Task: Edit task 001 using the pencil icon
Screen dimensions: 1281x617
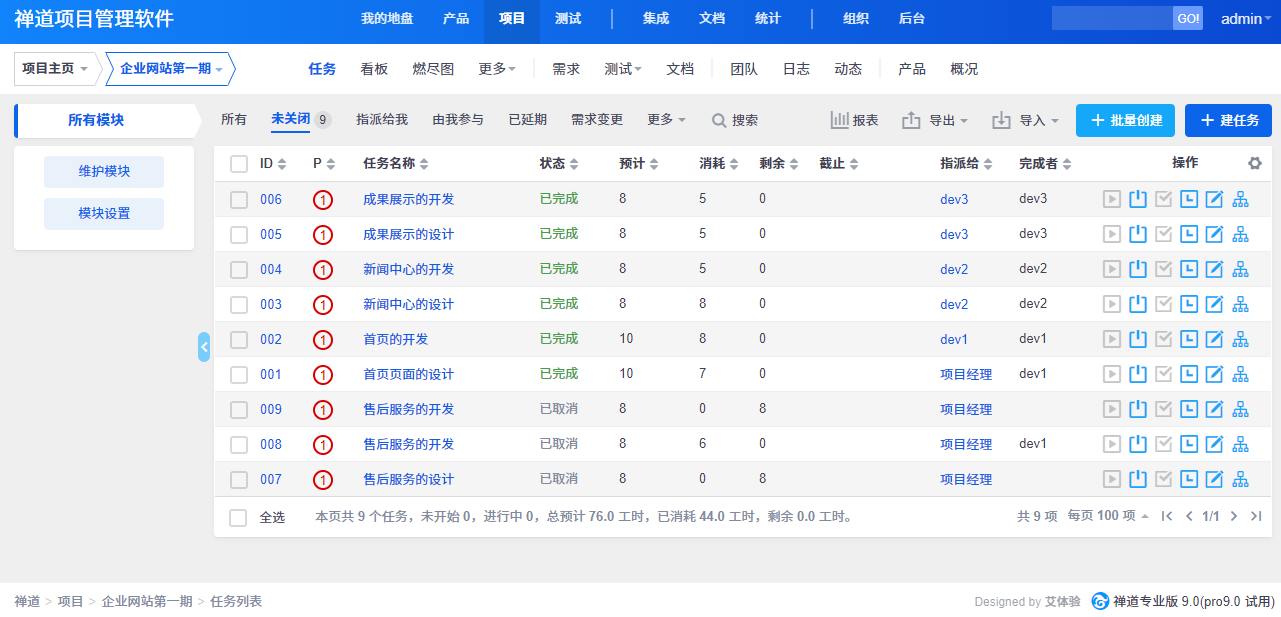Action: click(1215, 374)
